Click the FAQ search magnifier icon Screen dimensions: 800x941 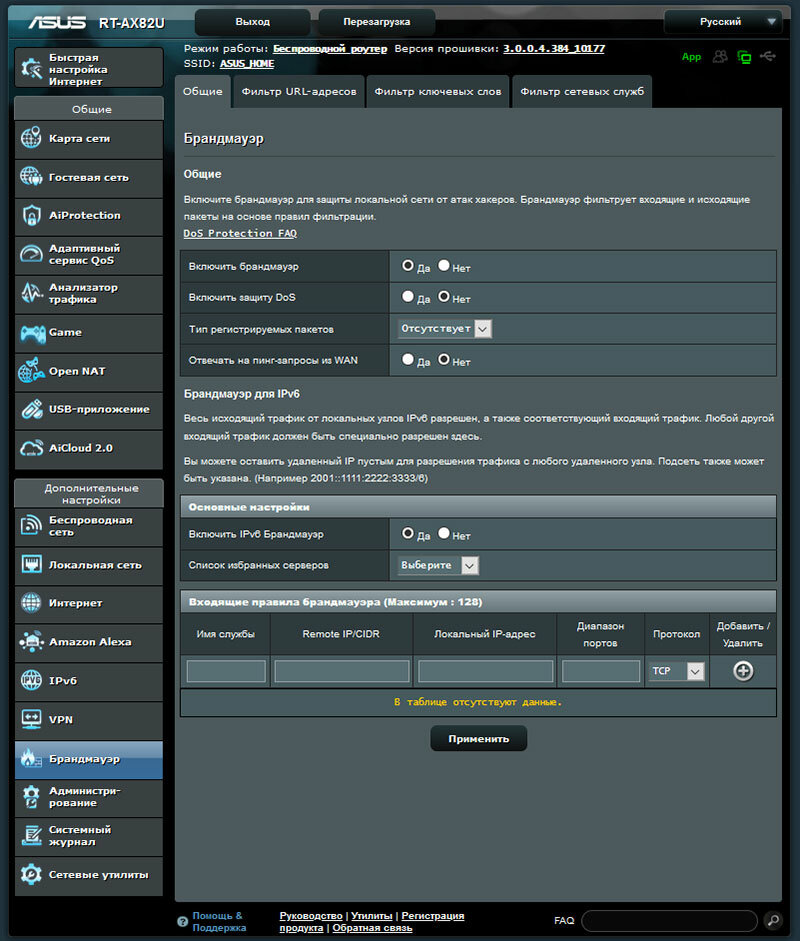coord(774,920)
